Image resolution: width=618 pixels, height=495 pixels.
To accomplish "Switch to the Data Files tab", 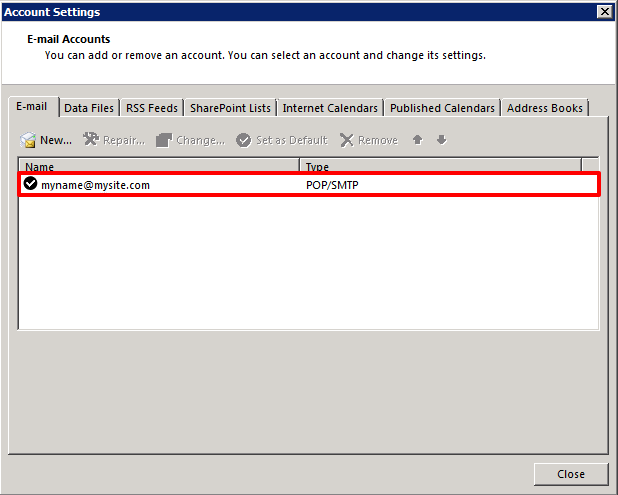I will [x=89, y=108].
